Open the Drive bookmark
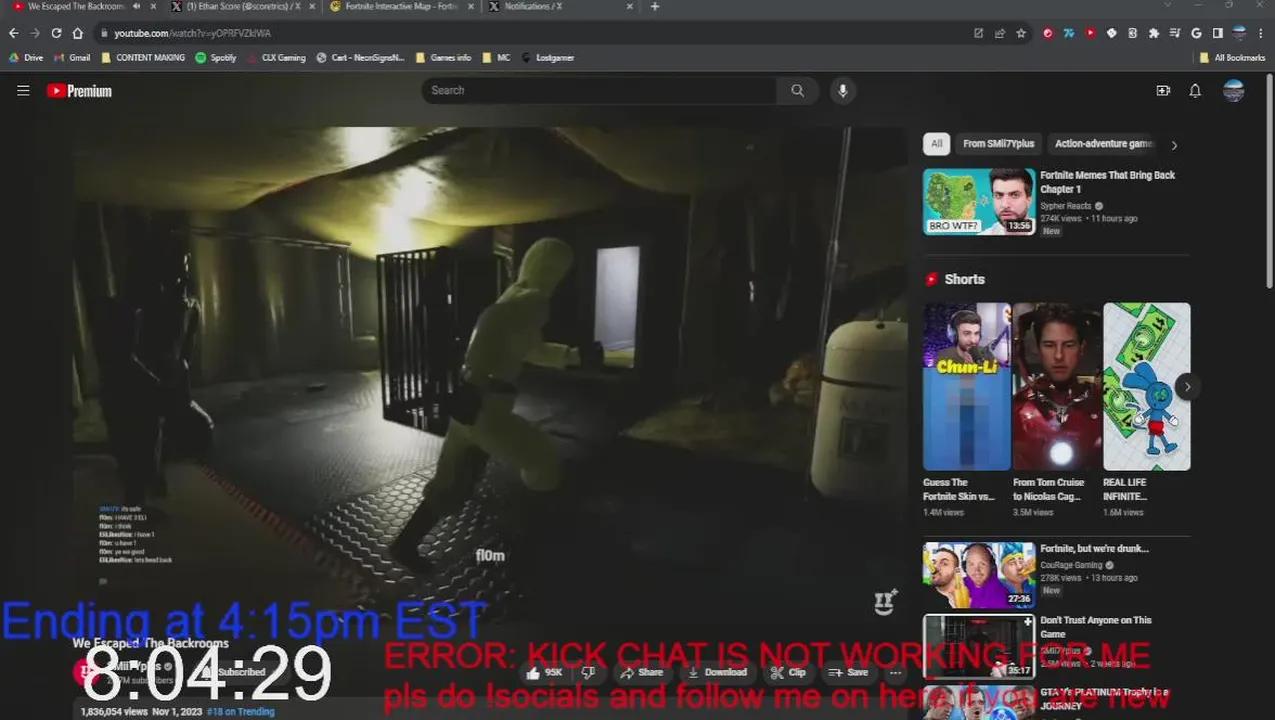Image resolution: width=1275 pixels, height=720 pixels. pos(27,58)
